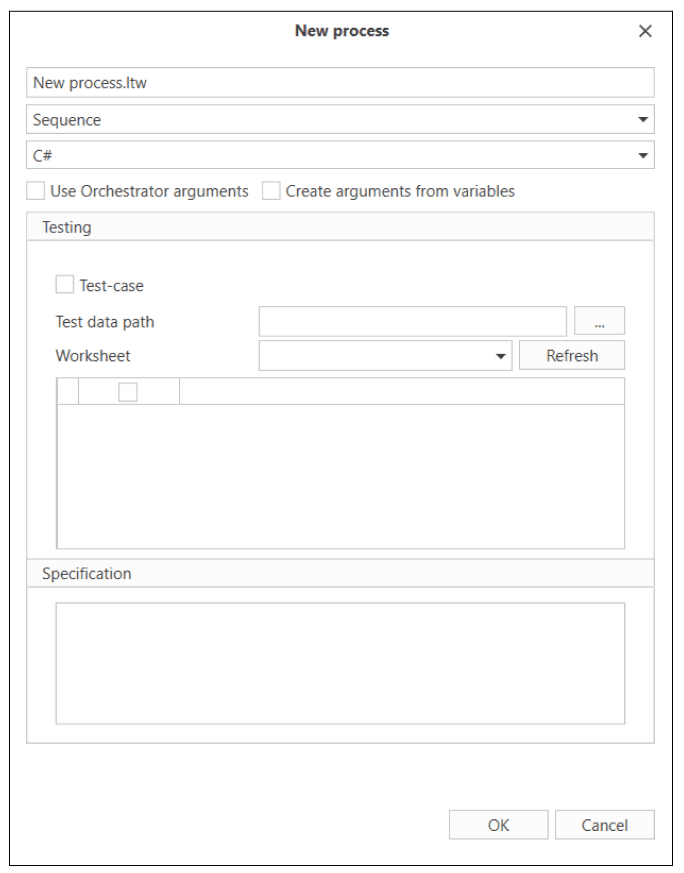Confirm with the OK button
The height and width of the screenshot is (873, 684).
click(498, 825)
